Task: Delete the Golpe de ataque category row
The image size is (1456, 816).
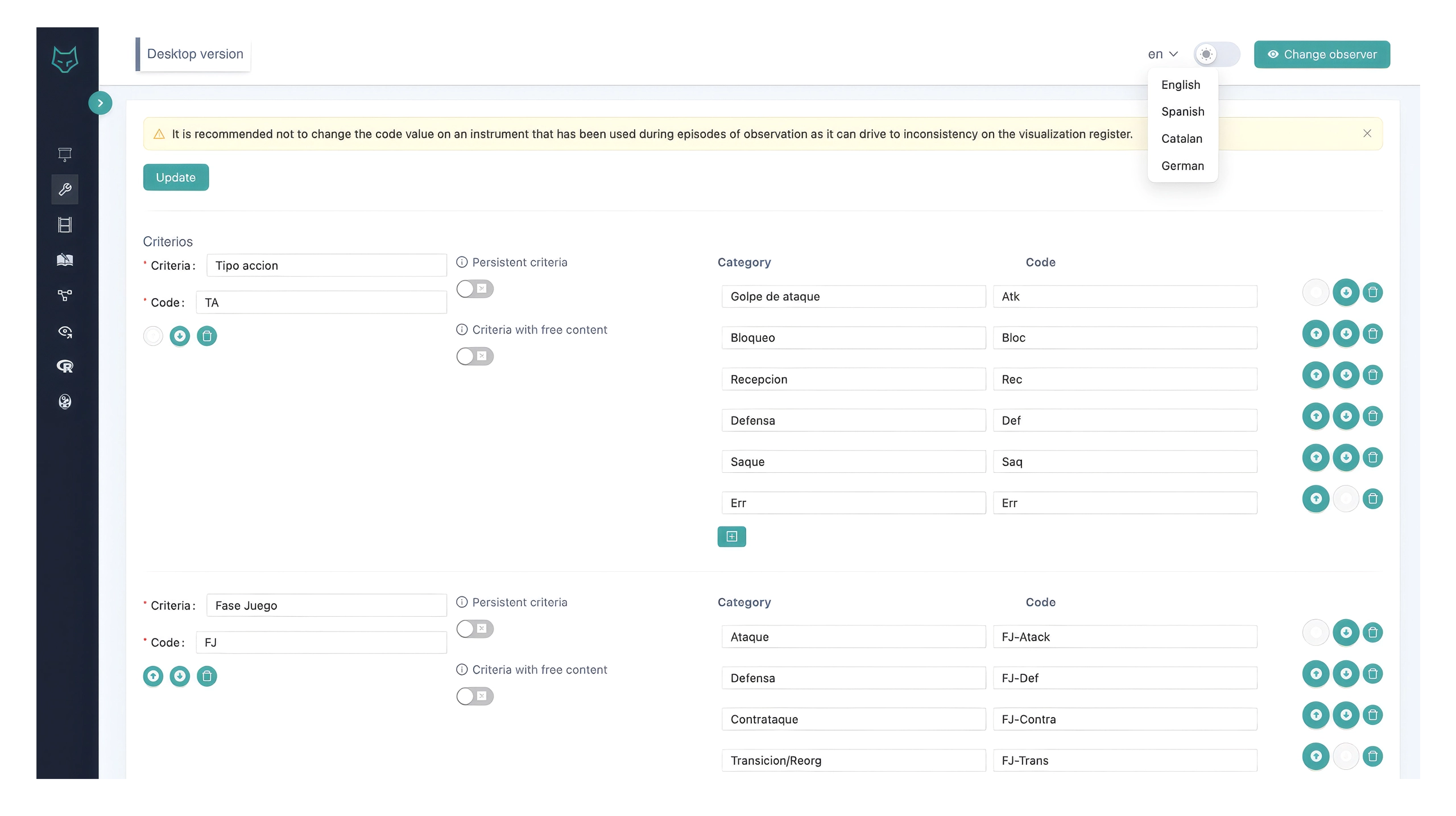Action: (x=1372, y=292)
